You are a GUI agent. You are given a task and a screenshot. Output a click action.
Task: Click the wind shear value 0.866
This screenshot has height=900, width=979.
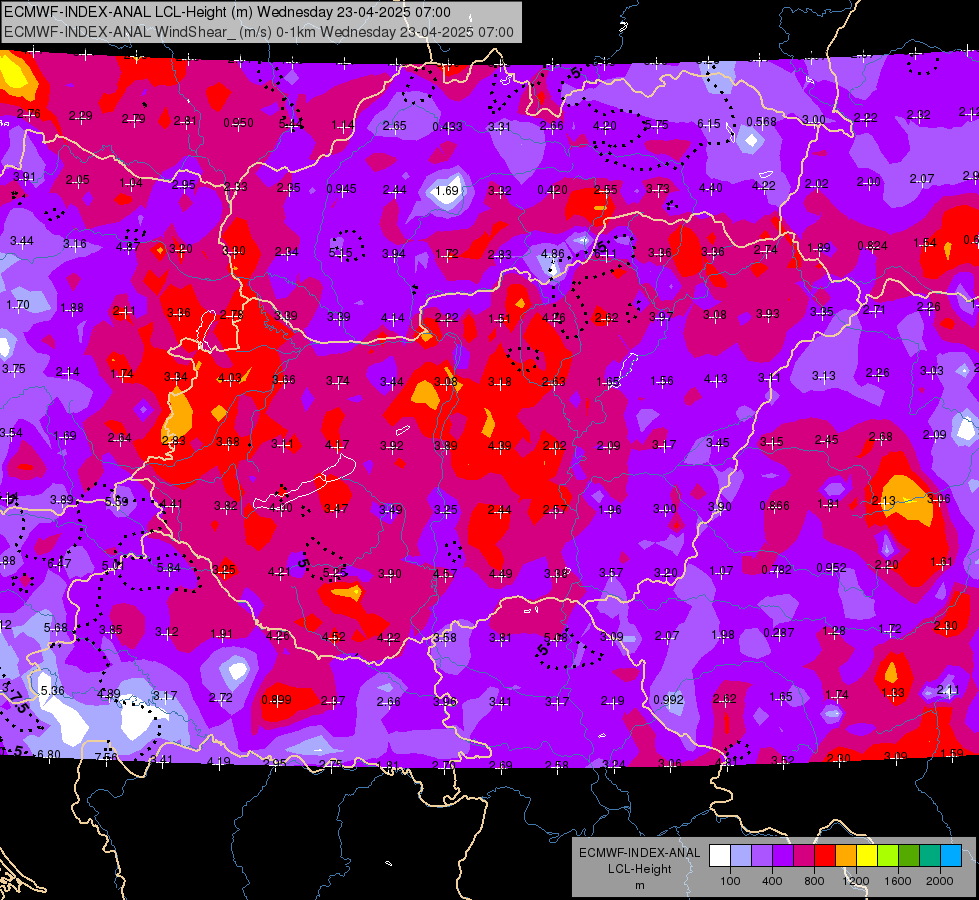774,505
